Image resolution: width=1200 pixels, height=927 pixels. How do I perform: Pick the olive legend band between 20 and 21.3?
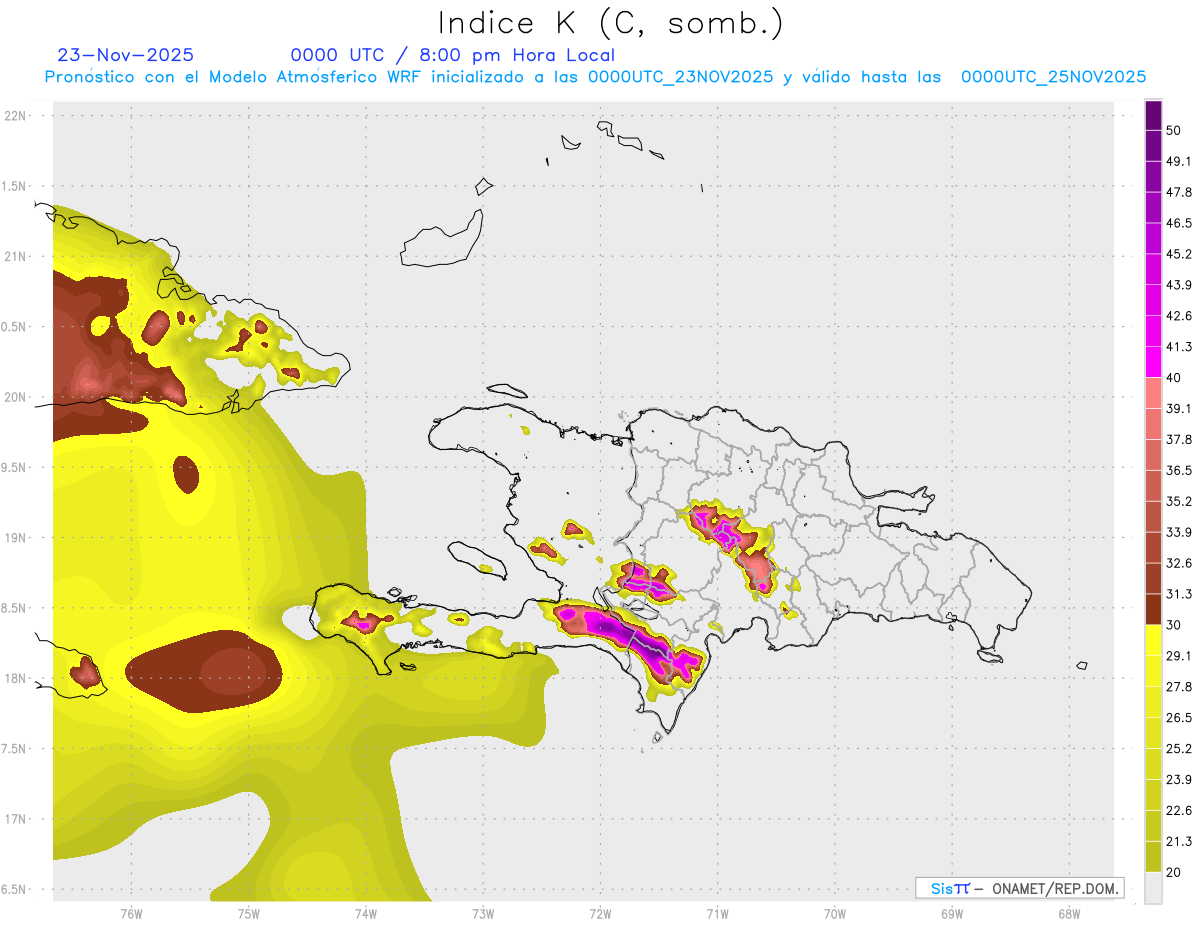tap(1153, 856)
